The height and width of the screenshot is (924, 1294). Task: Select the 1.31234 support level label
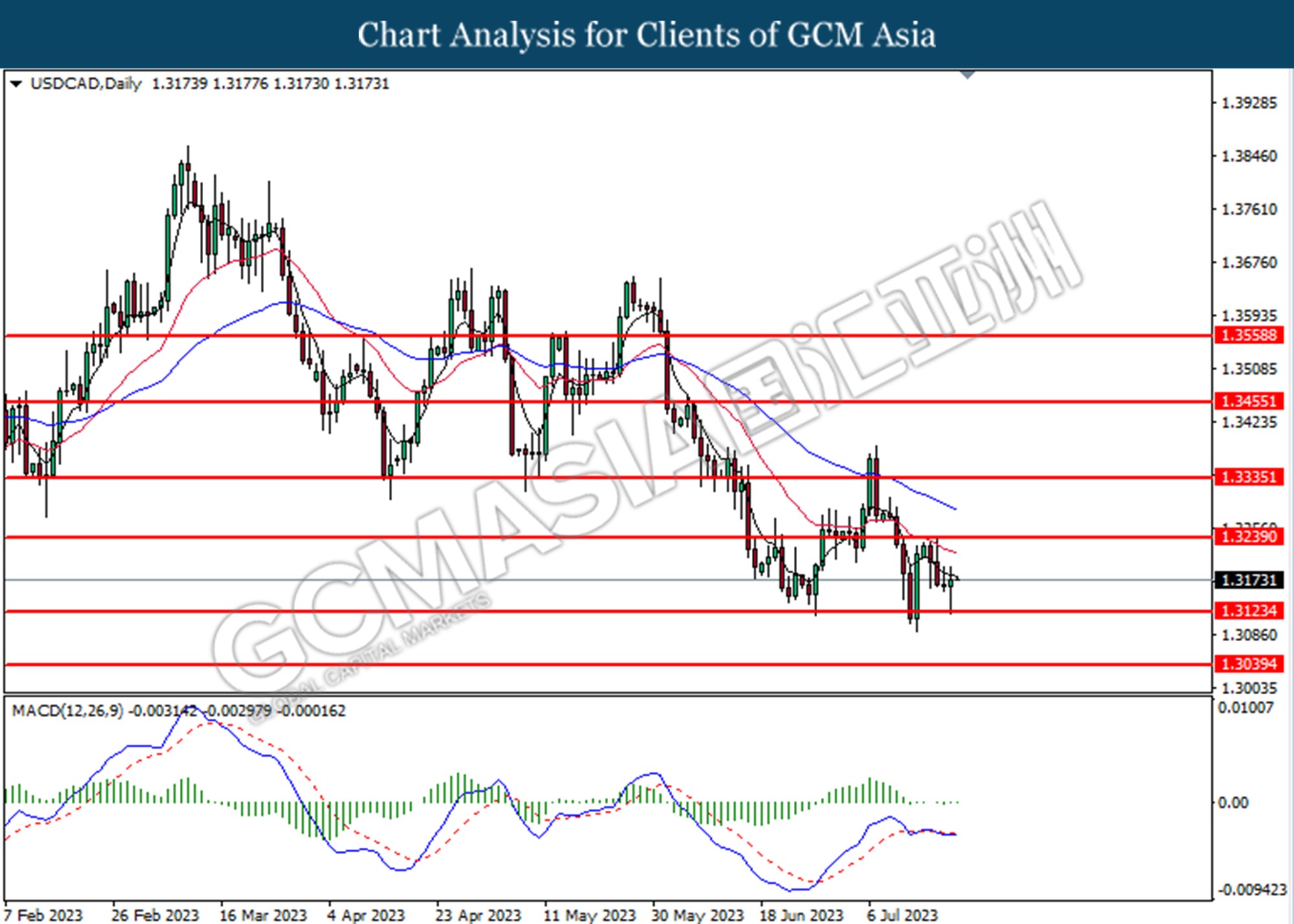1249,611
